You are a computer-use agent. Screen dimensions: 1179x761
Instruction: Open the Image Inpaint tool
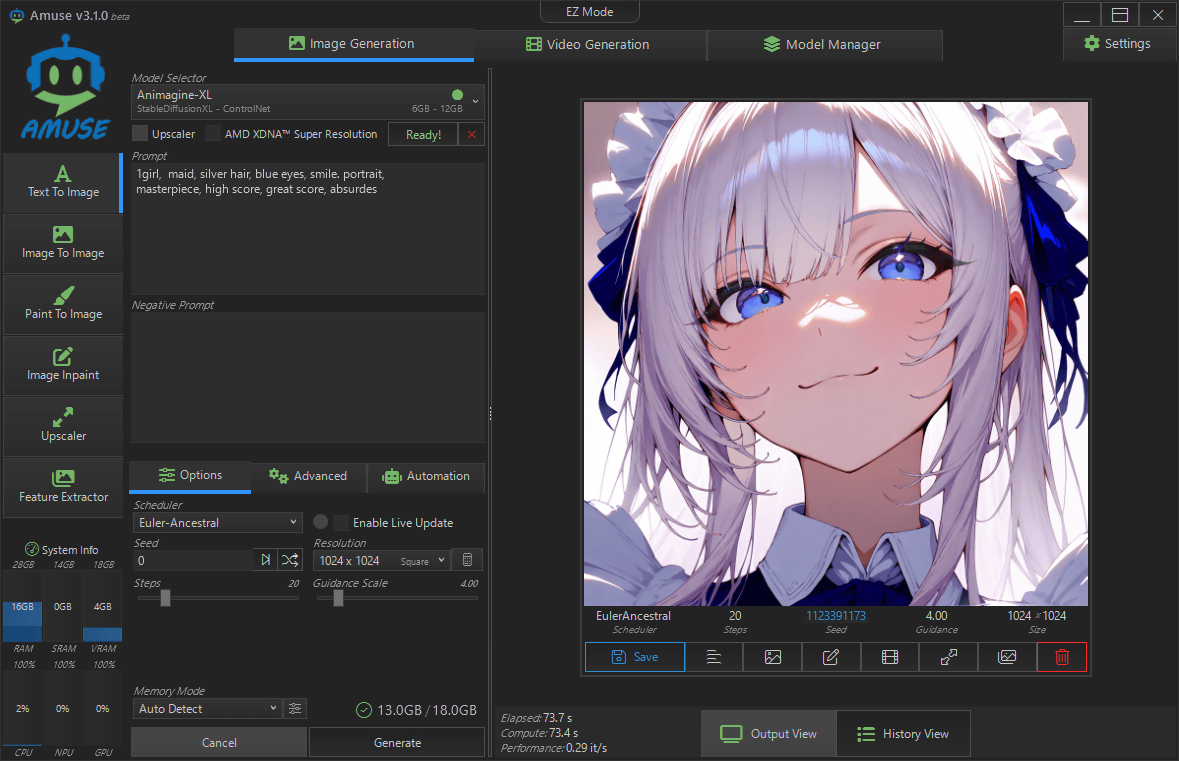(x=63, y=365)
